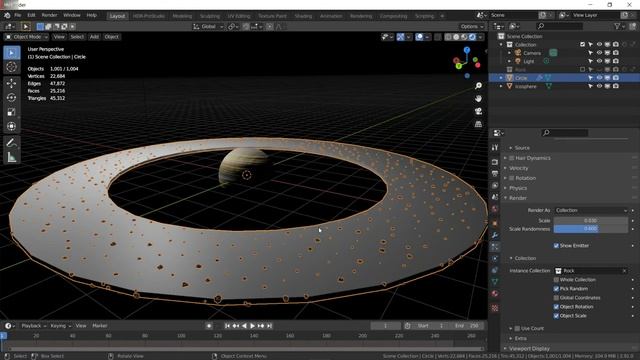
Task: Open the Output properties tab icon
Action: (495, 173)
